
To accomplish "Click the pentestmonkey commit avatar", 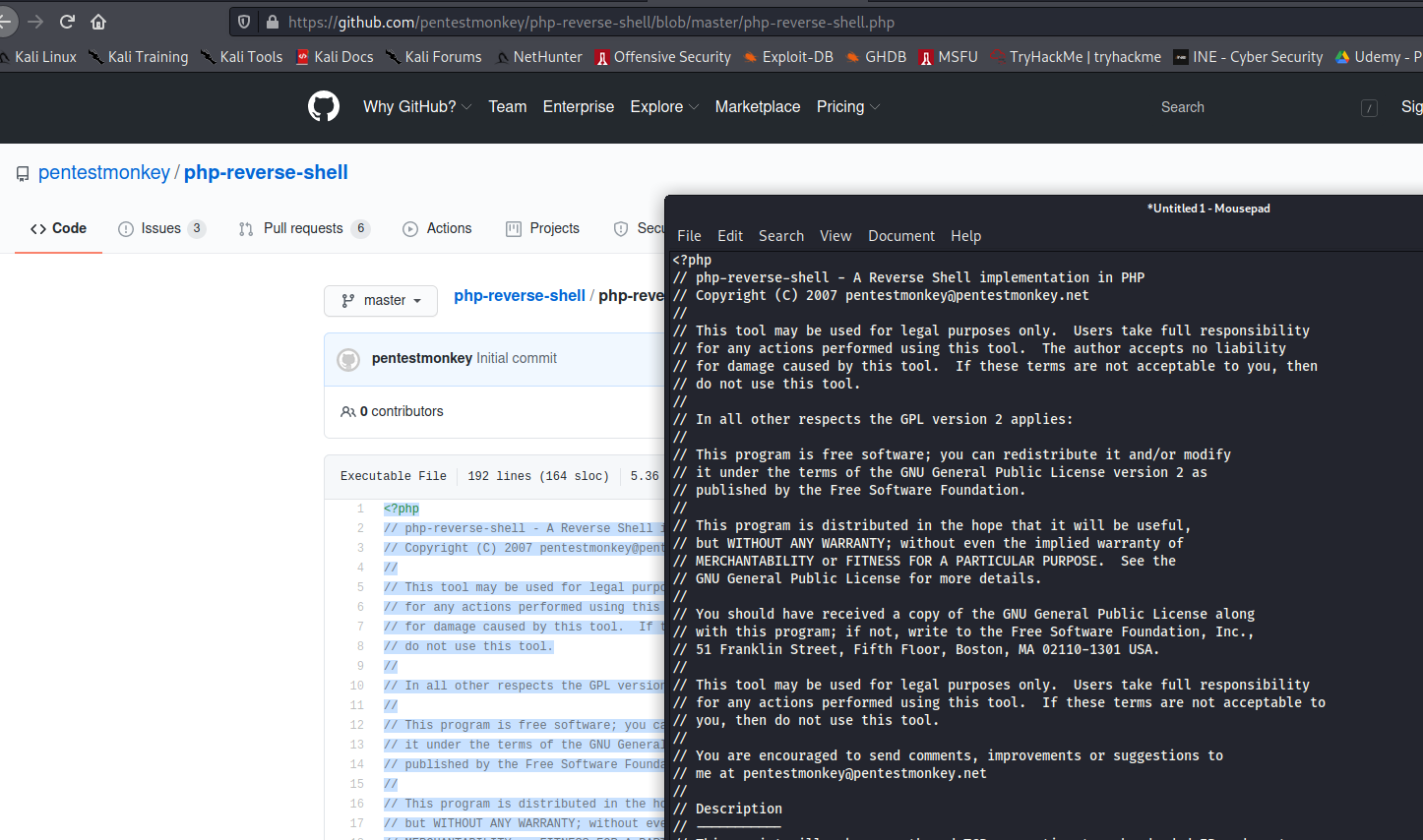I will pos(348,359).
